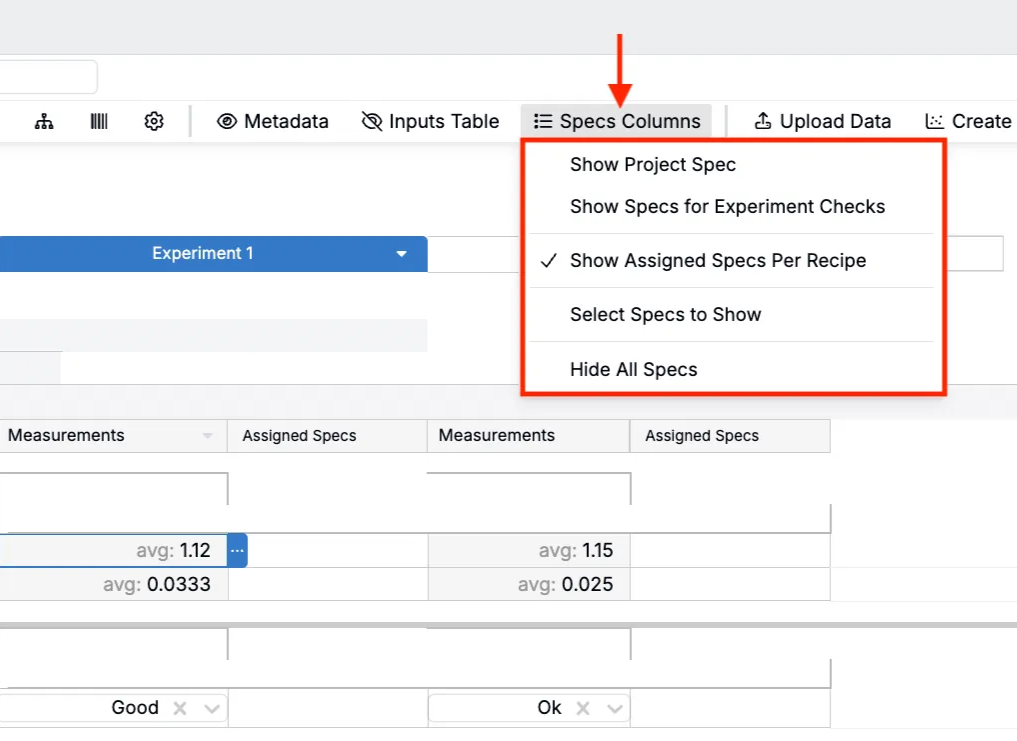Choose Hide All Specs from menu
The height and width of the screenshot is (741, 1017).
point(633,370)
